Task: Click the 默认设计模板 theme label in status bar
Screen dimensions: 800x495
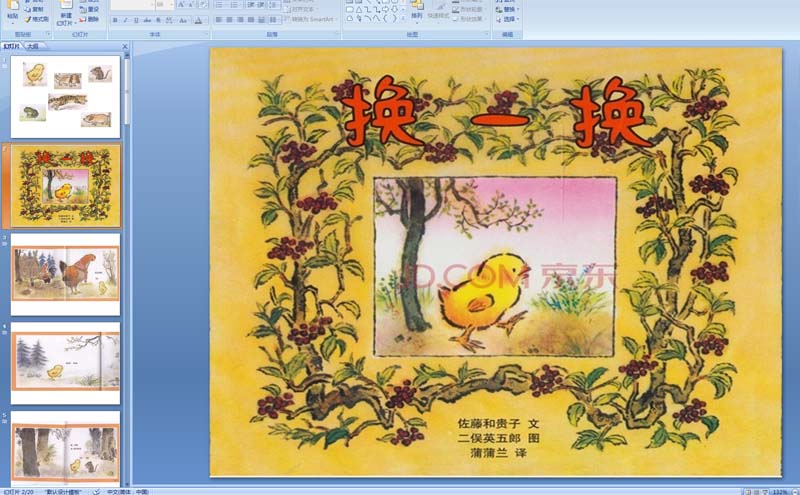Action: pos(63,492)
